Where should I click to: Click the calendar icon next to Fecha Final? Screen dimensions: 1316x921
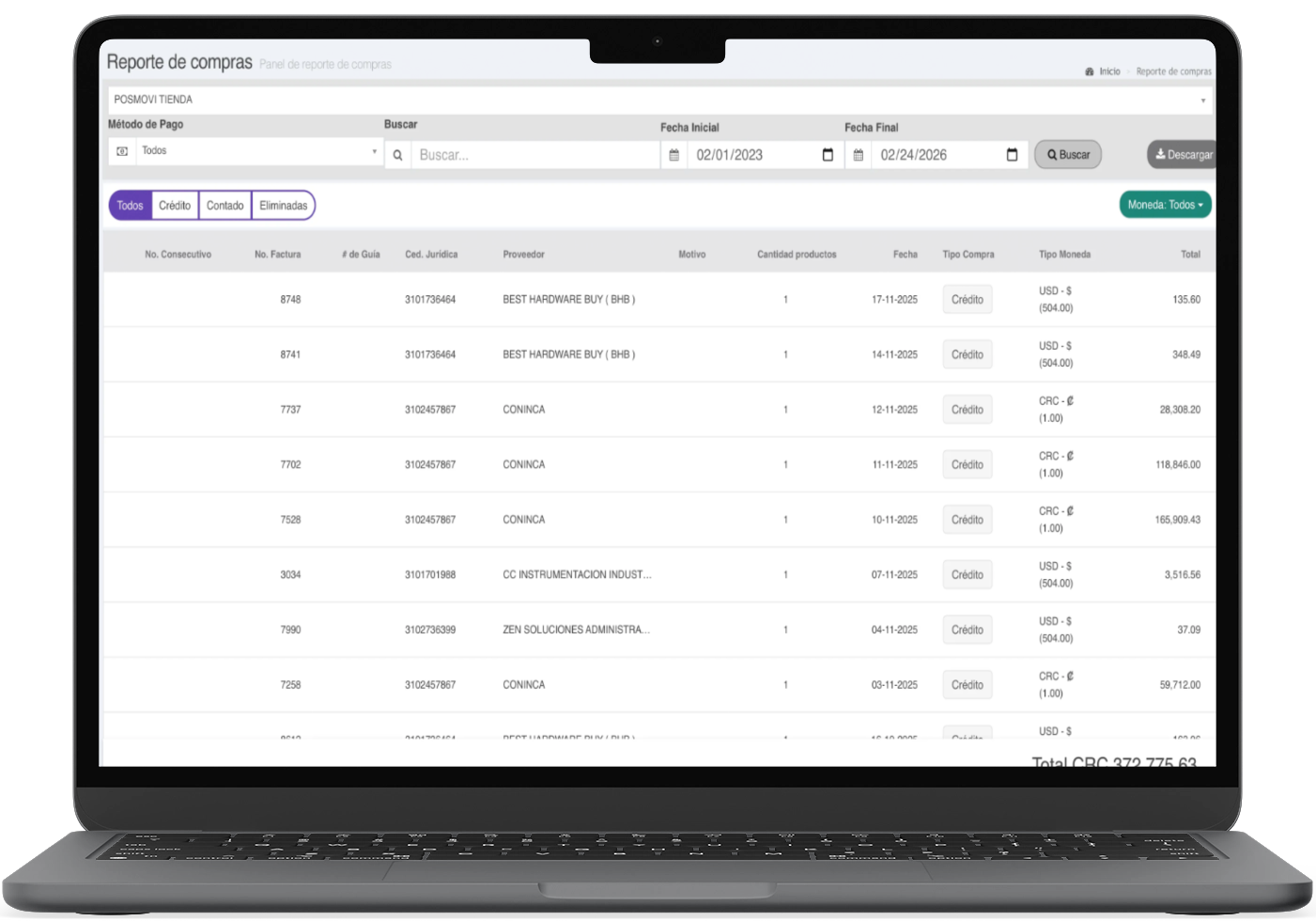(x=859, y=154)
